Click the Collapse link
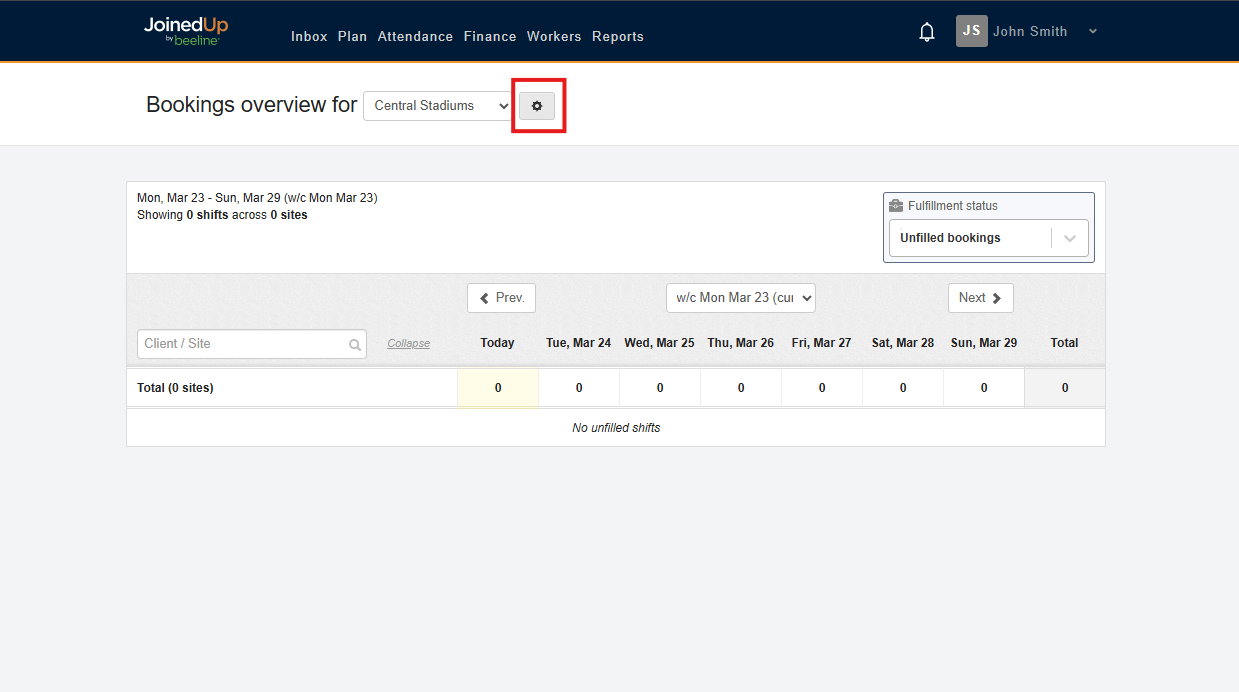The height and width of the screenshot is (692, 1239). pyautogui.click(x=408, y=343)
